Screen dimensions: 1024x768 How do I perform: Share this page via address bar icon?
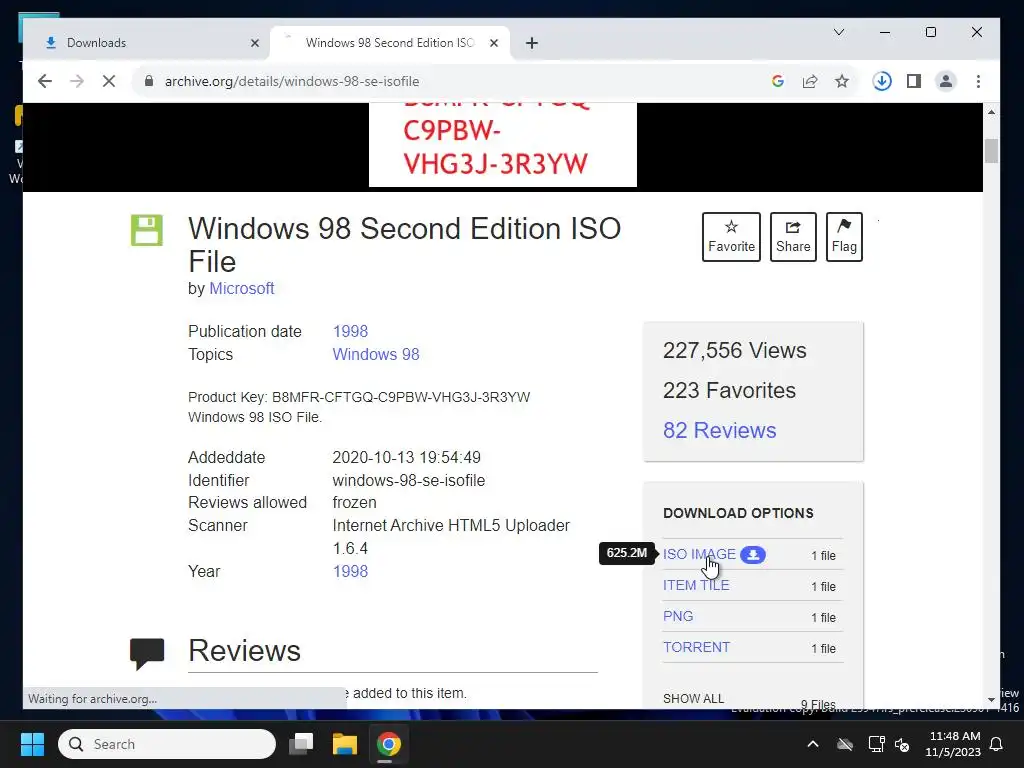[810, 81]
